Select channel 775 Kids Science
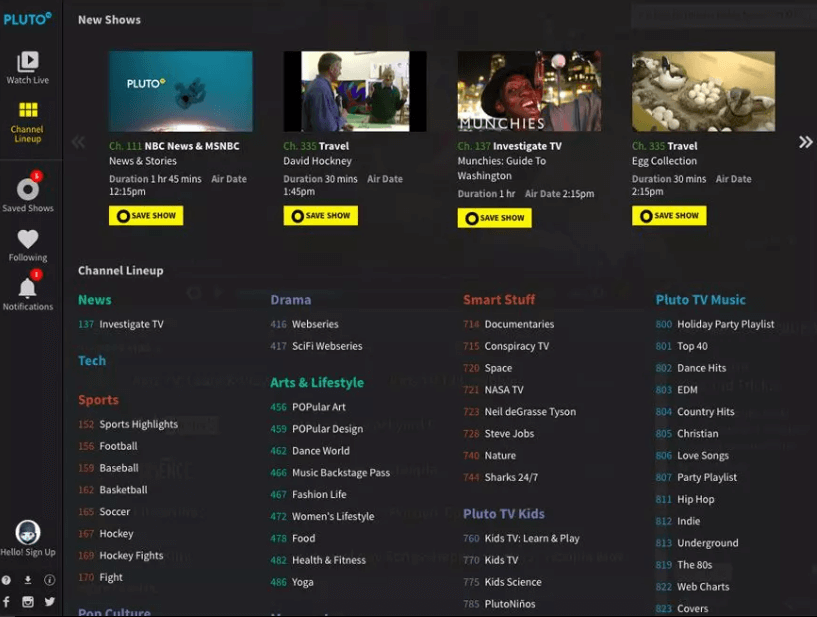The width and height of the screenshot is (817, 617). pyautogui.click(x=502, y=582)
